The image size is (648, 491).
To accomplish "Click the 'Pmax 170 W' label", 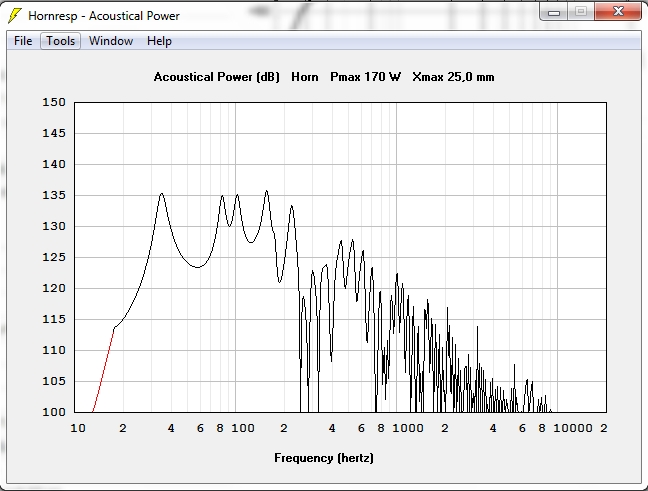I will [x=365, y=77].
